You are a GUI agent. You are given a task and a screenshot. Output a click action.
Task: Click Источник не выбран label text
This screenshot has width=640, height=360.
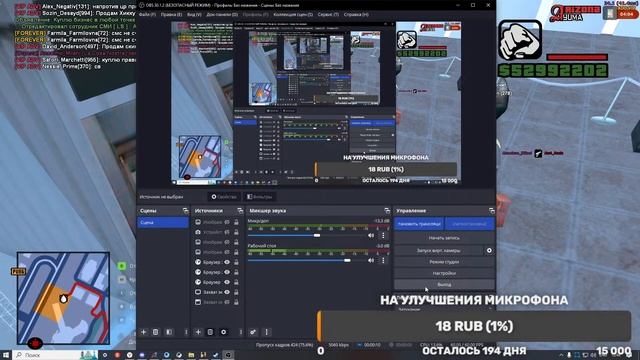161,197
